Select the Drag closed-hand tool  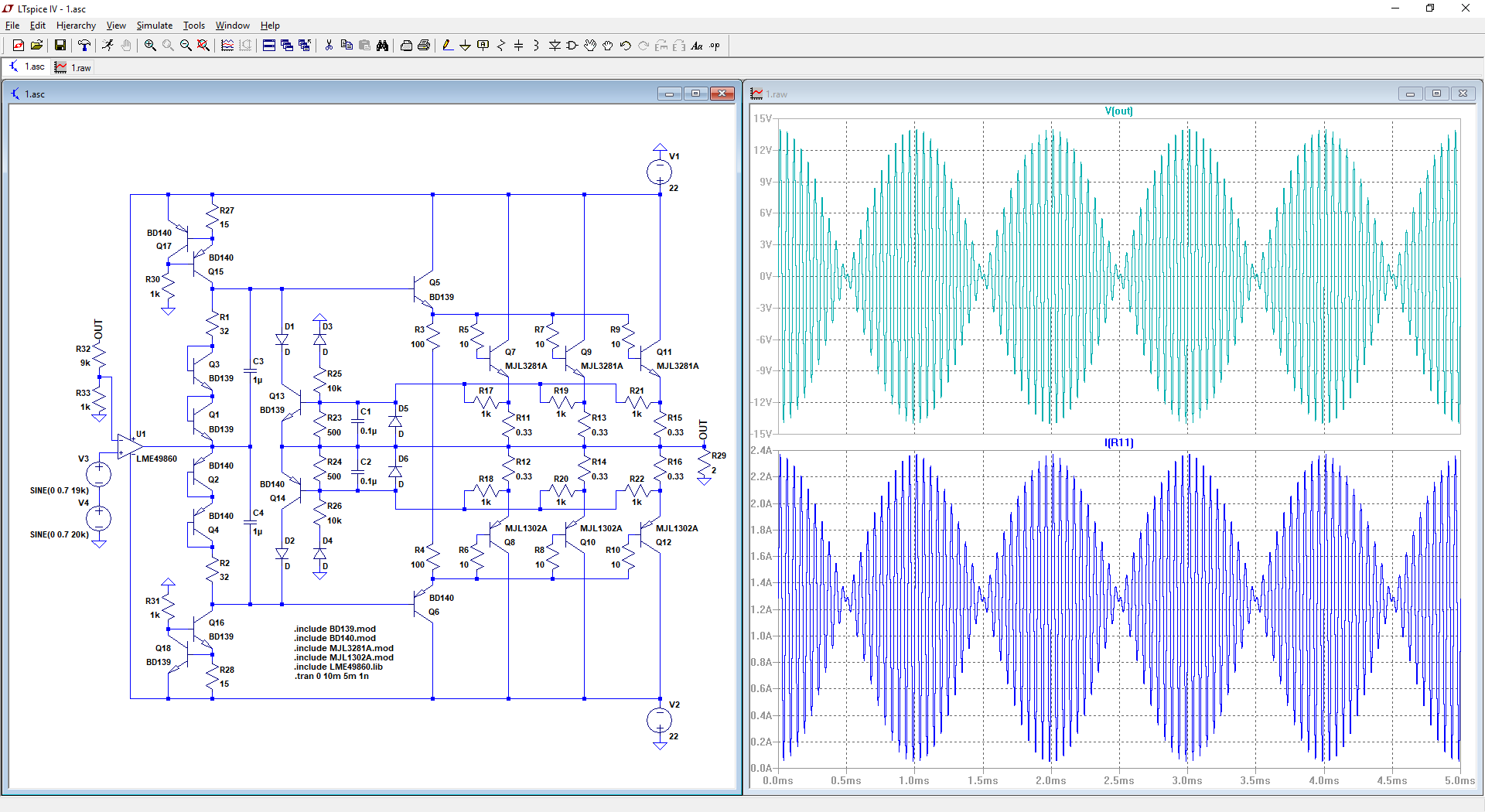tap(608, 46)
